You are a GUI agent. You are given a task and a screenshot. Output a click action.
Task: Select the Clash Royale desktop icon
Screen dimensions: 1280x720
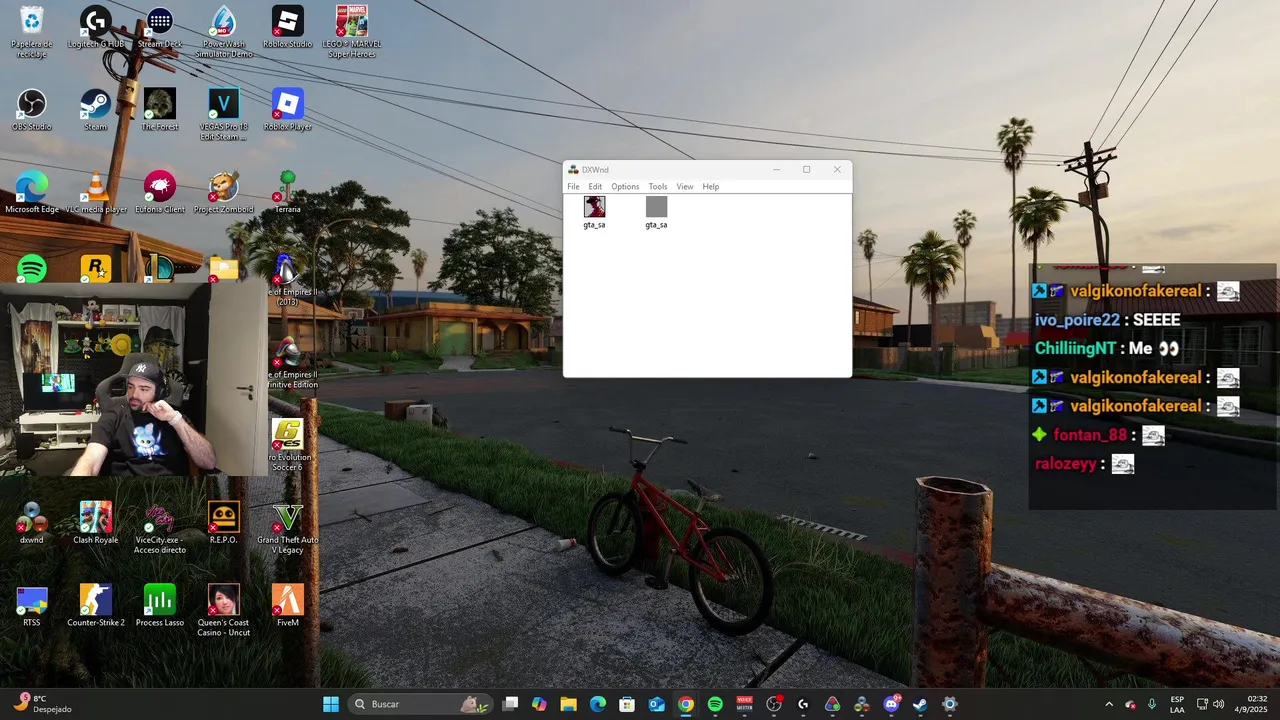pos(96,523)
